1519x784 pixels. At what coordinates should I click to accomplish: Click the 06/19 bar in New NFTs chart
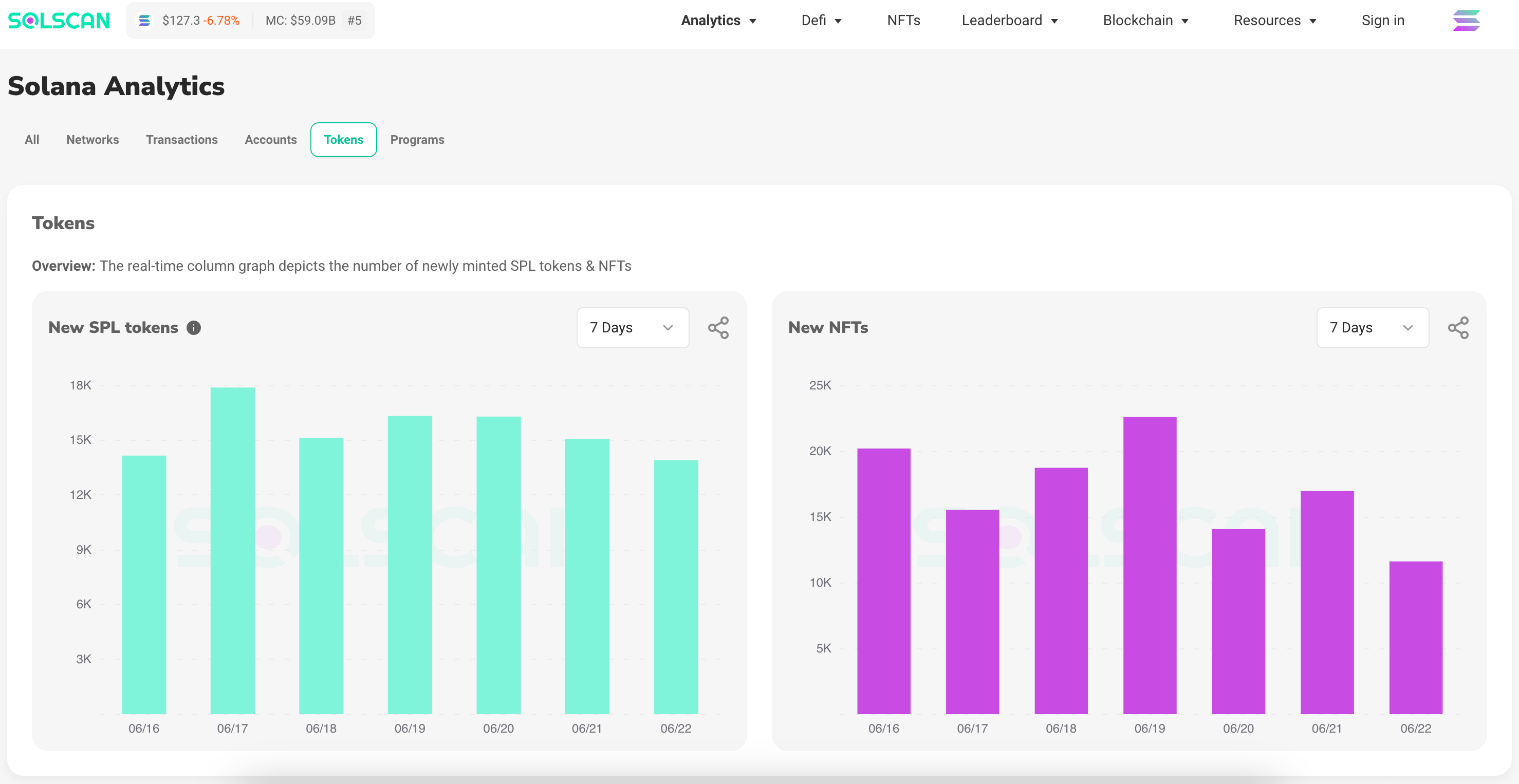coord(1150,565)
